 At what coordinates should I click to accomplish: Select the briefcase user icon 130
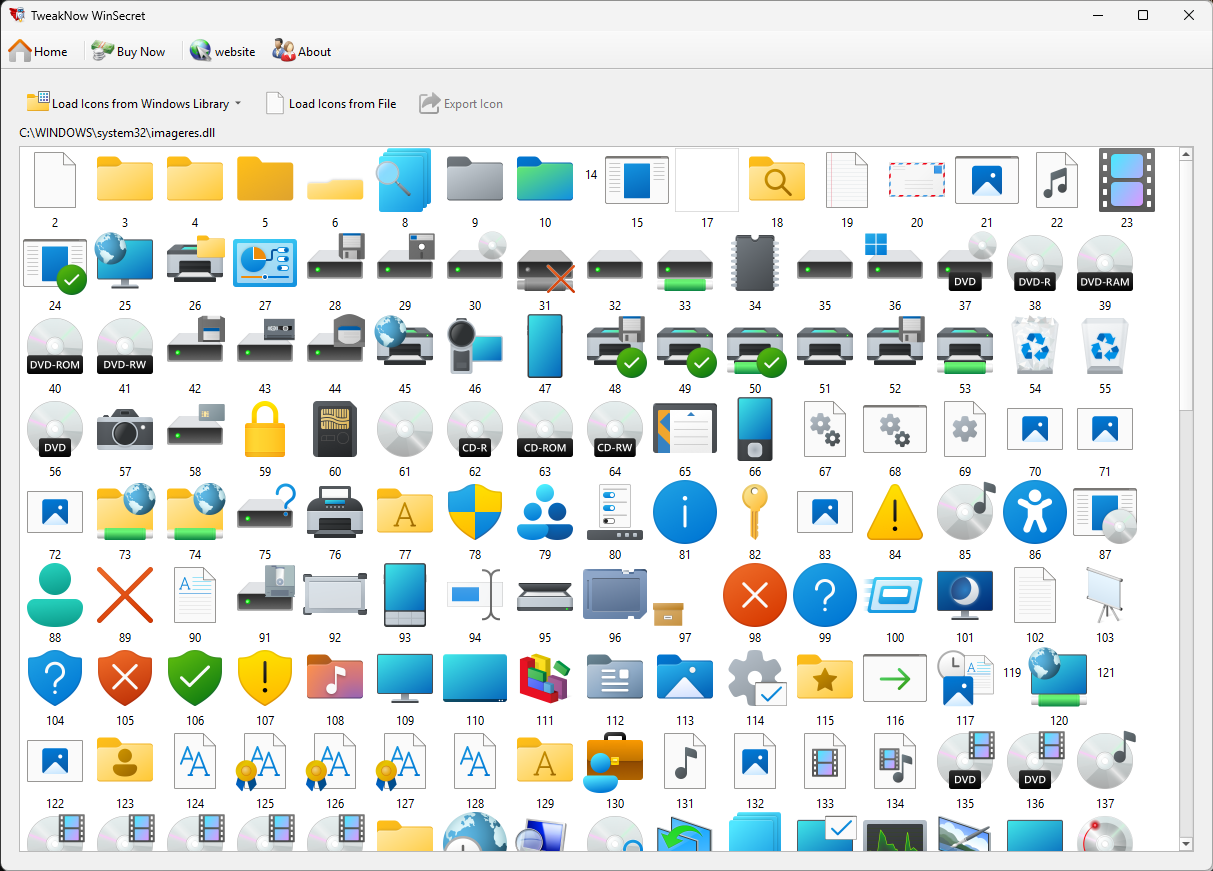click(x=615, y=761)
